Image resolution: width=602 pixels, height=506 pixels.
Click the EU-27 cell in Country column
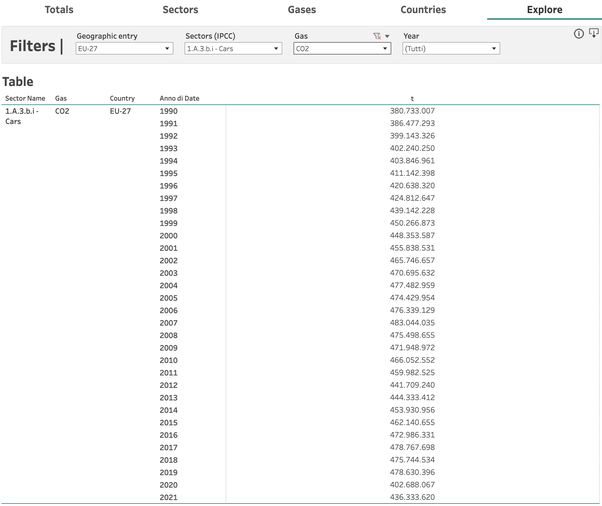120,111
